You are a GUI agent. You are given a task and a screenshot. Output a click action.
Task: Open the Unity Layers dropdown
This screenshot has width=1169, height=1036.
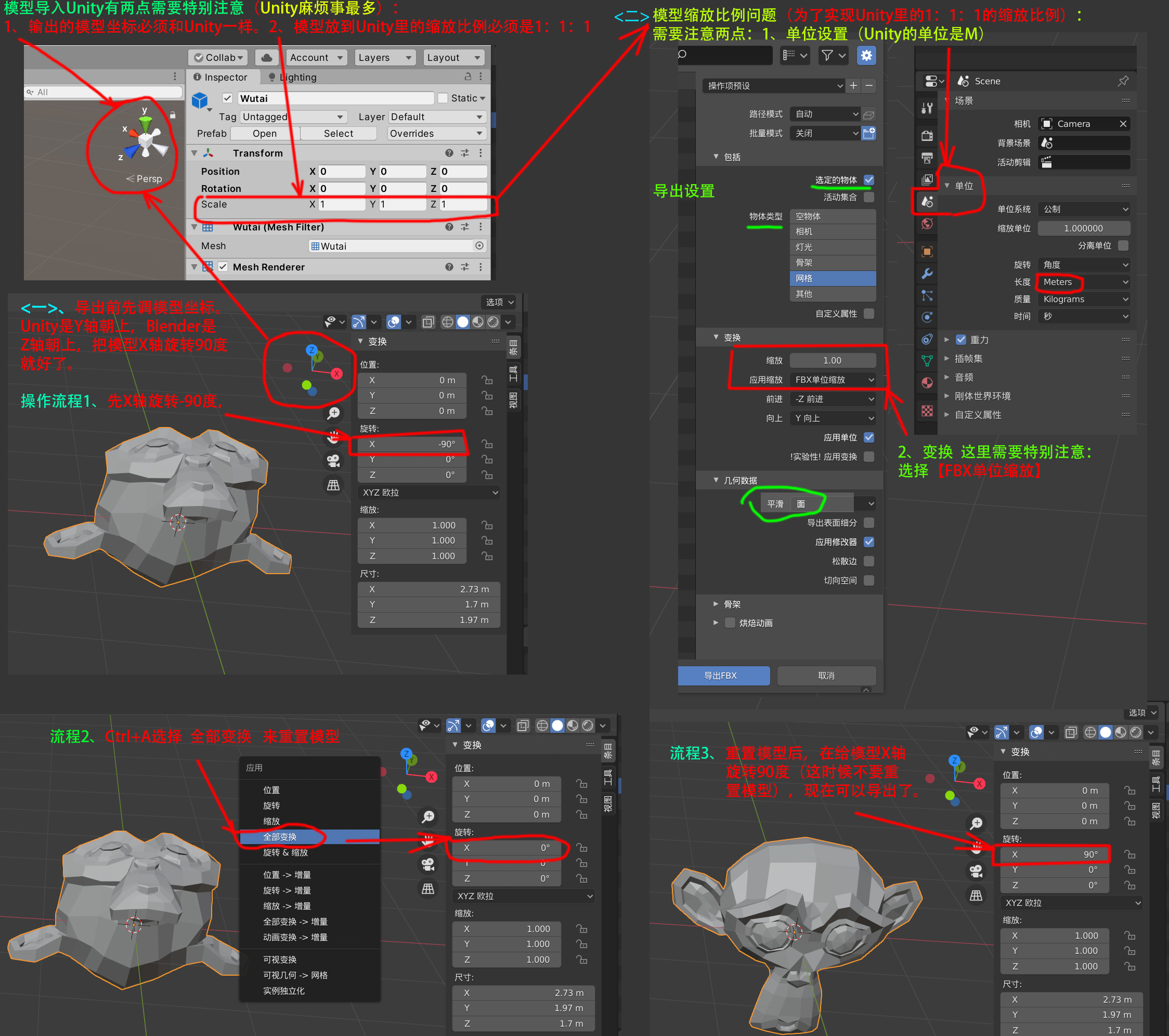(x=385, y=57)
